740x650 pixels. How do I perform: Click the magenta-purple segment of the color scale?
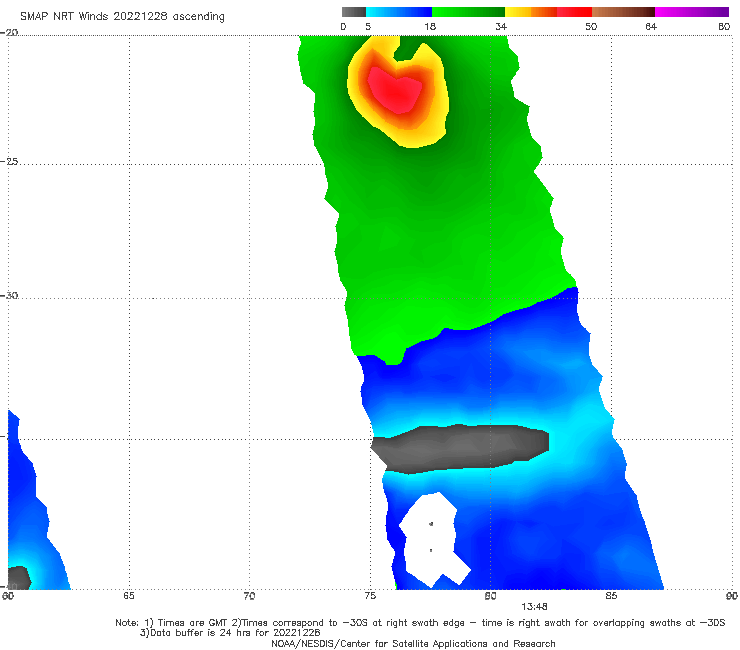coord(692,12)
